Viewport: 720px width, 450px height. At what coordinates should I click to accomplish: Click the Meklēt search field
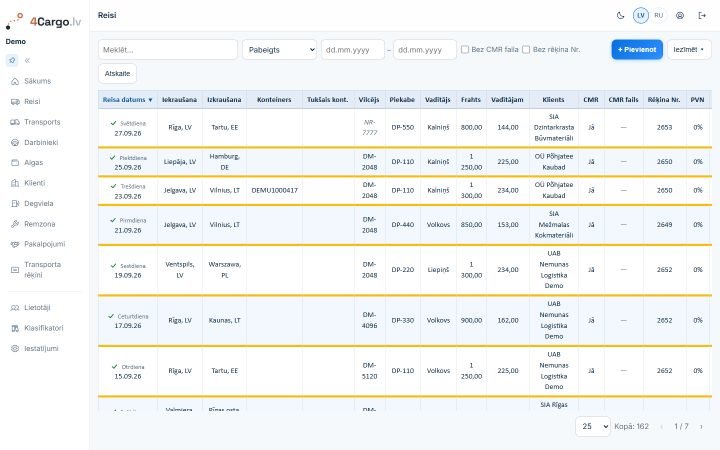[168, 50]
